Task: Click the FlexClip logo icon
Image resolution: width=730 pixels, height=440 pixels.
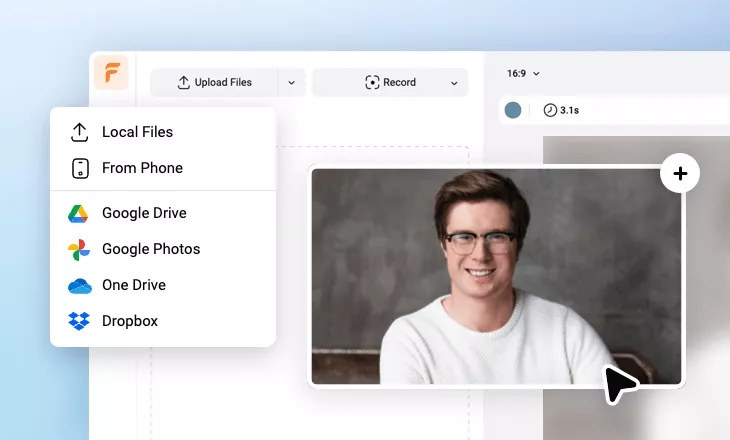Action: point(111,74)
